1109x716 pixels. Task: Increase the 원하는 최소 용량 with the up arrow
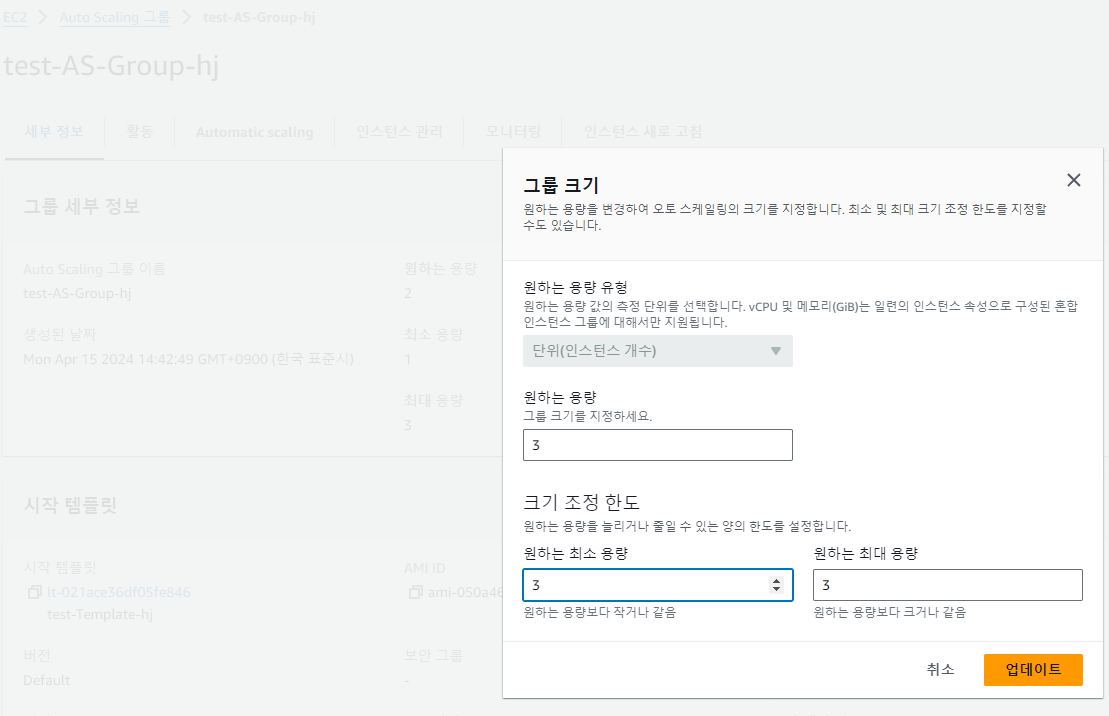coord(777,581)
